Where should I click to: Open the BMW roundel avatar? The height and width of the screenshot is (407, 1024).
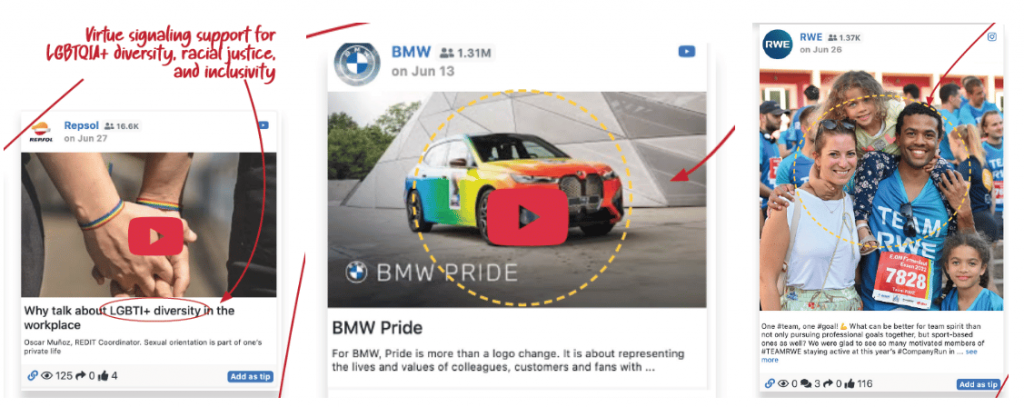[x=357, y=64]
